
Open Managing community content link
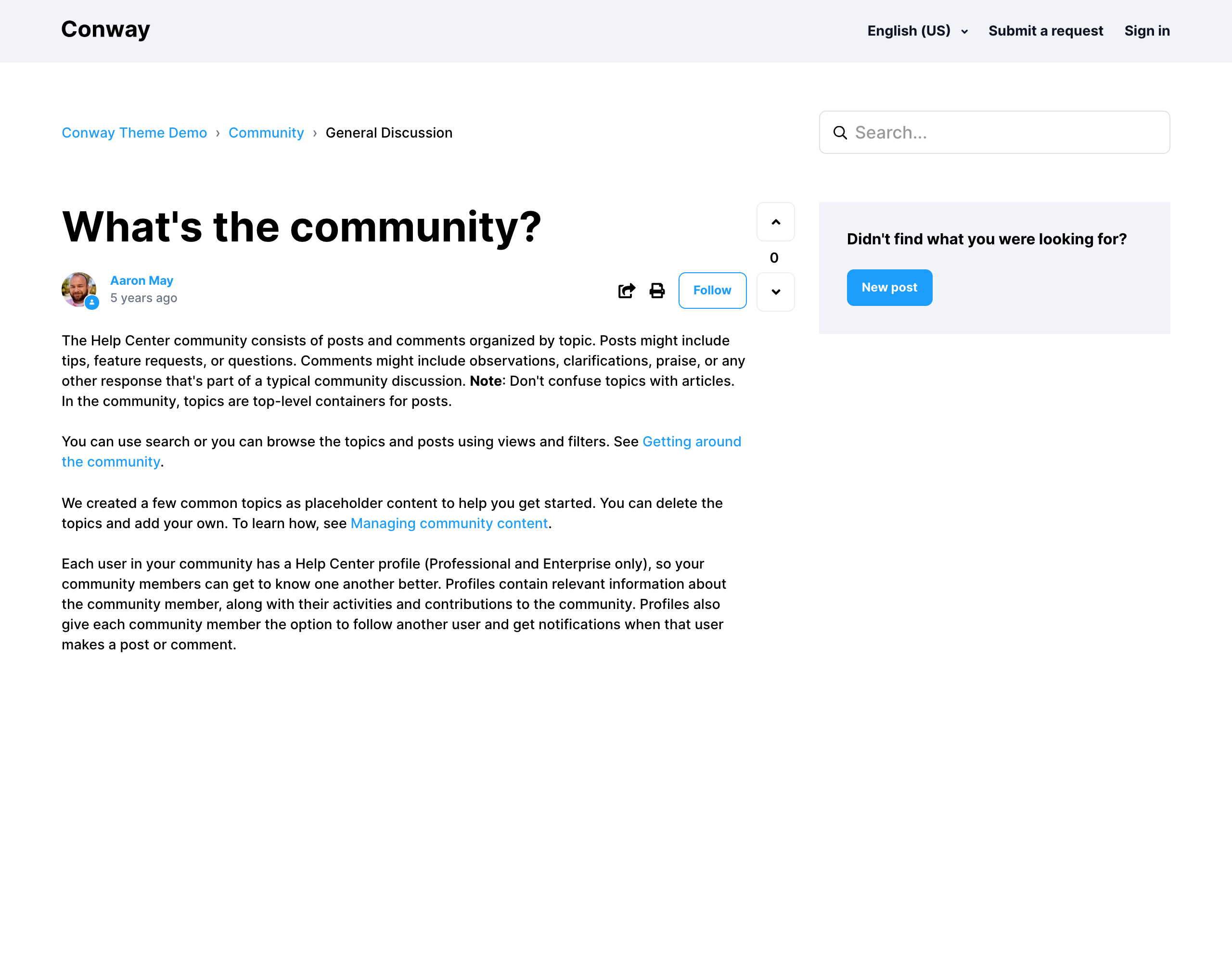click(x=449, y=523)
